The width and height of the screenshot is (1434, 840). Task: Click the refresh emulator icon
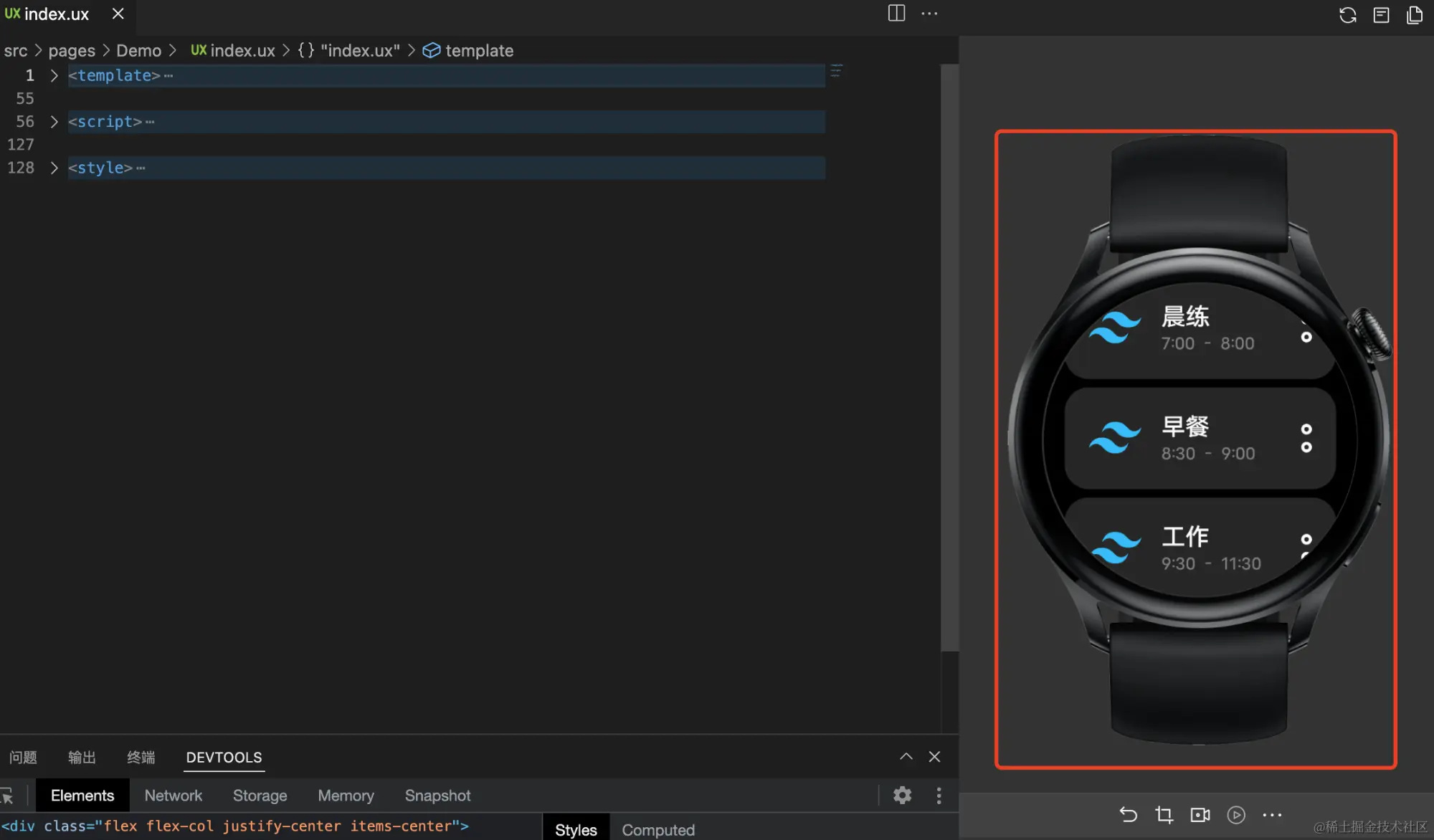point(1347,15)
